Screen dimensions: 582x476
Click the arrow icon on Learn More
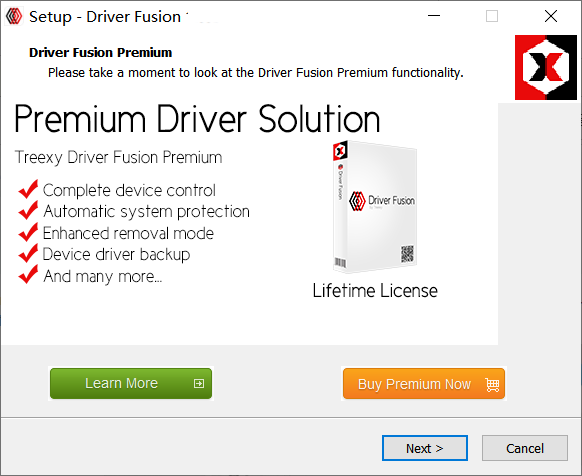(199, 383)
